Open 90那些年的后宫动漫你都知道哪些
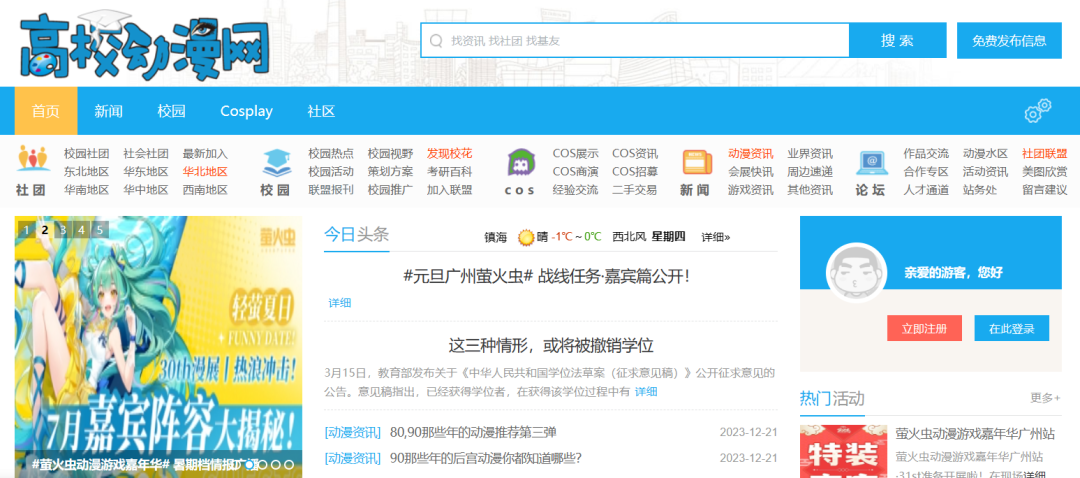The width and height of the screenshot is (1080, 478). pos(486,457)
